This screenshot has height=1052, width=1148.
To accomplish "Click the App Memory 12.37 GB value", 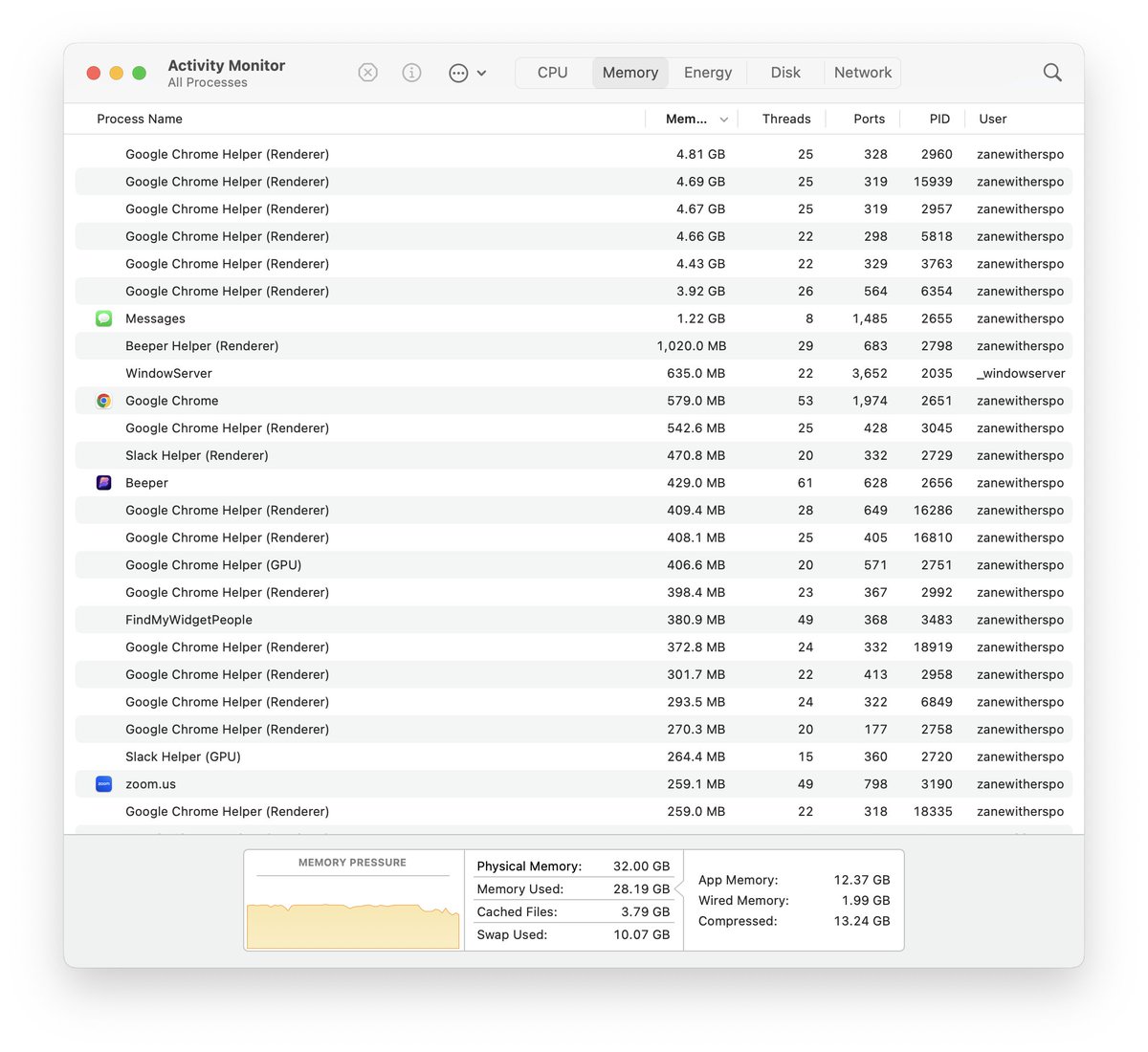I will [862, 880].
